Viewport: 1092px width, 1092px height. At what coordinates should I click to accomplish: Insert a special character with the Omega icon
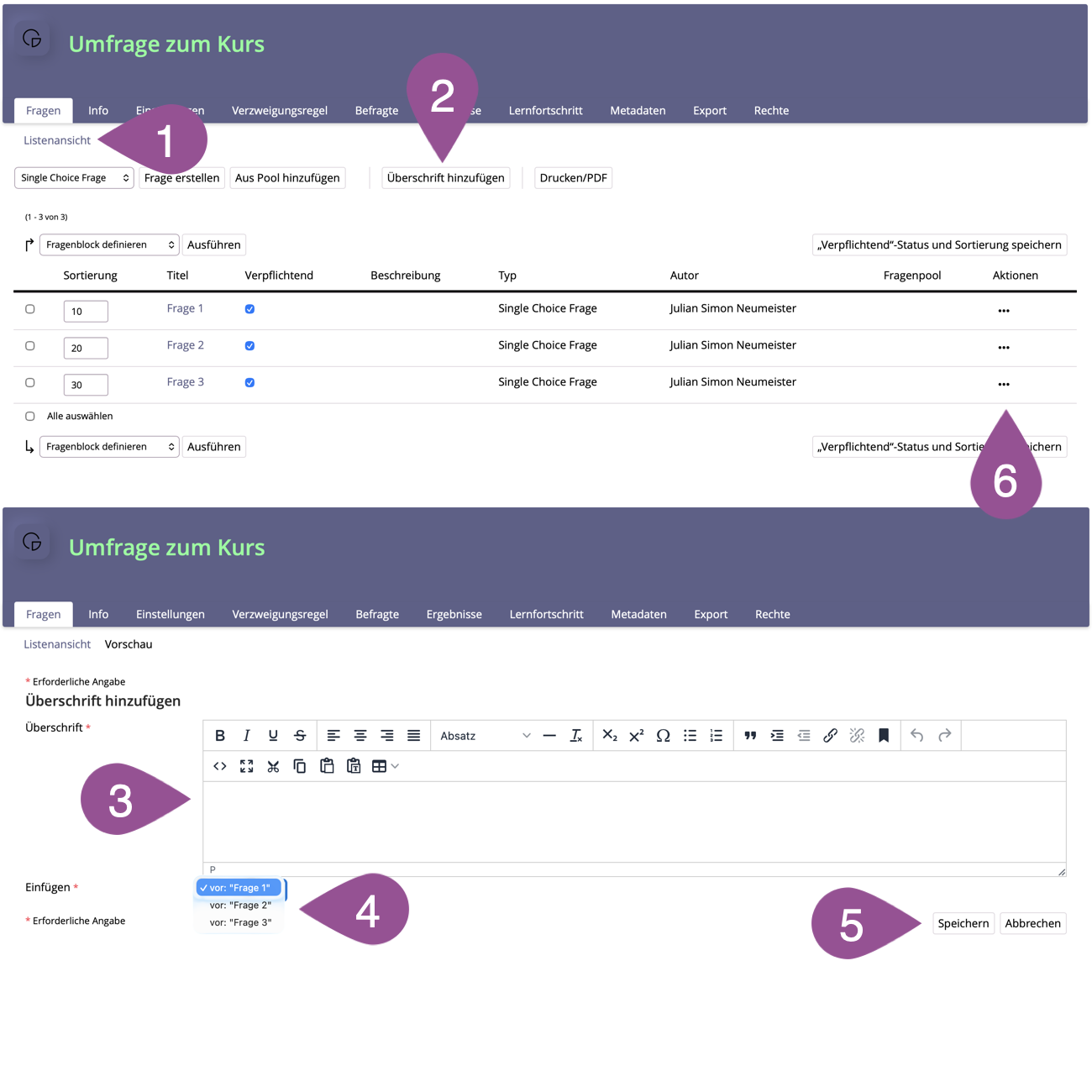point(663,736)
